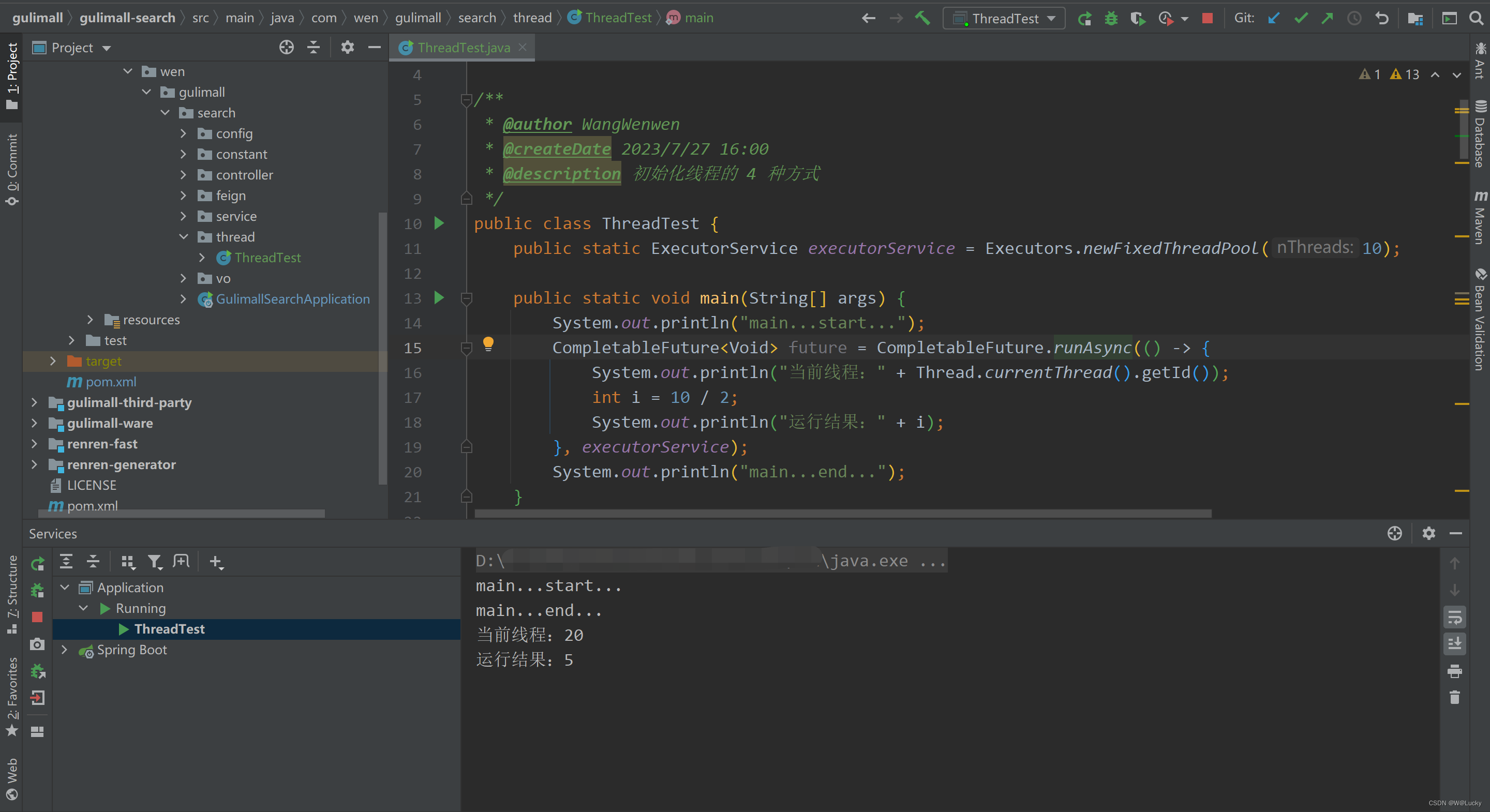The height and width of the screenshot is (812, 1490).
Task: Click the Build project hammer icon
Action: (922, 18)
